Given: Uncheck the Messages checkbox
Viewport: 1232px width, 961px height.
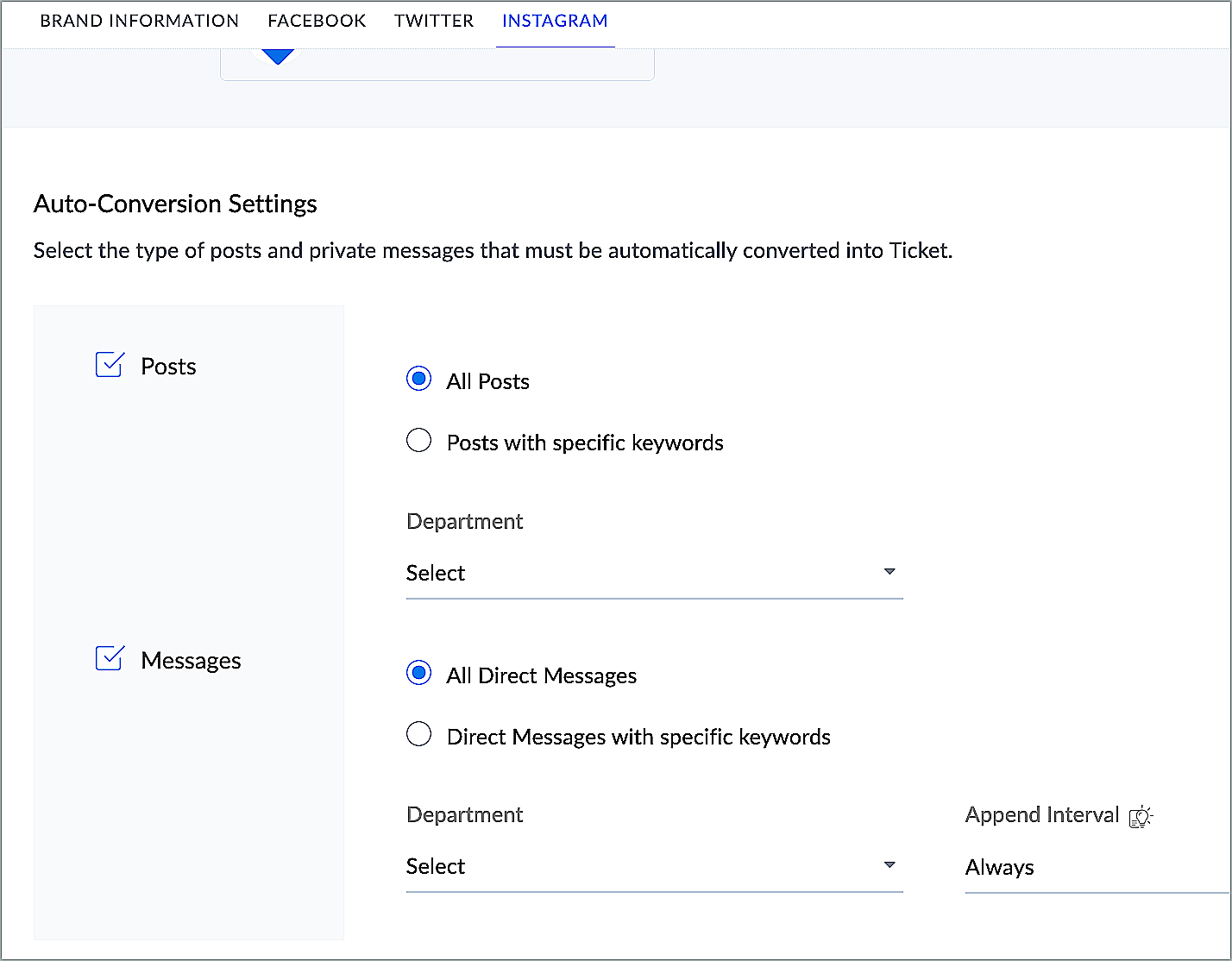Looking at the screenshot, I should click(x=110, y=659).
